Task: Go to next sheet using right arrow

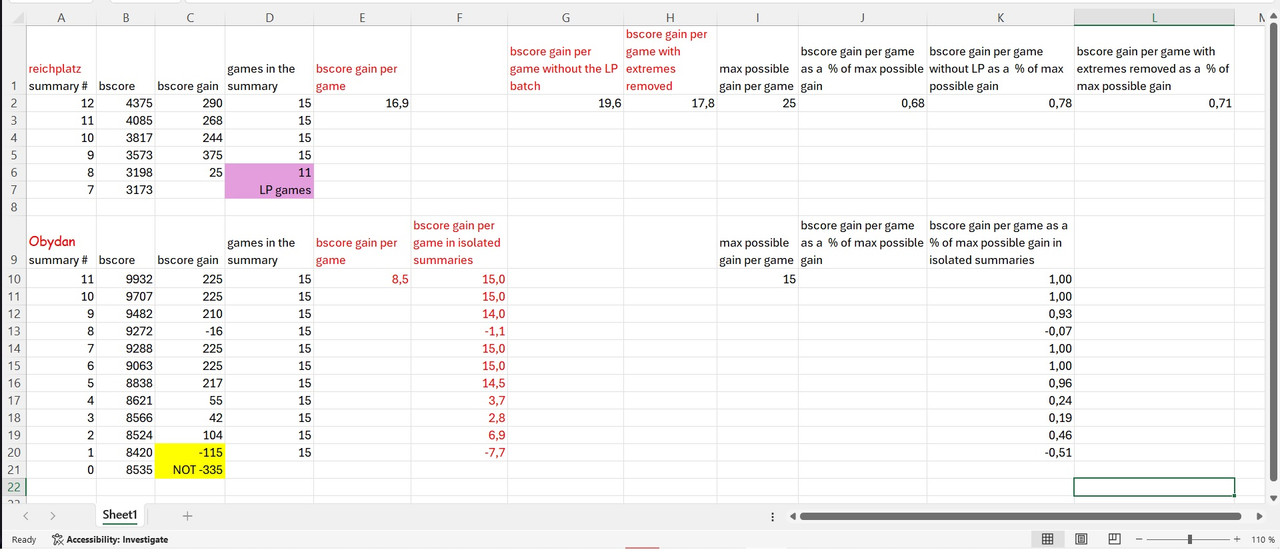Action: (52, 516)
